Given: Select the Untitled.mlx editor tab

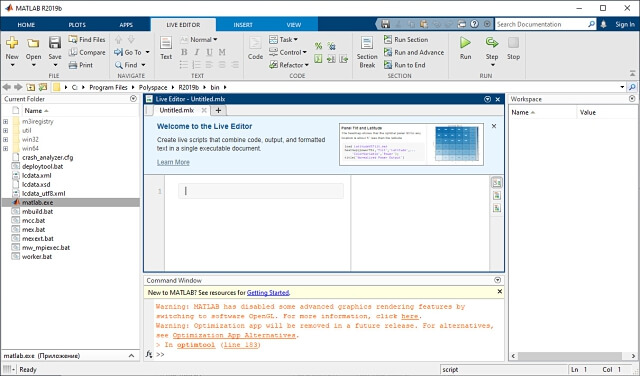Looking at the screenshot, I should pos(176,110).
